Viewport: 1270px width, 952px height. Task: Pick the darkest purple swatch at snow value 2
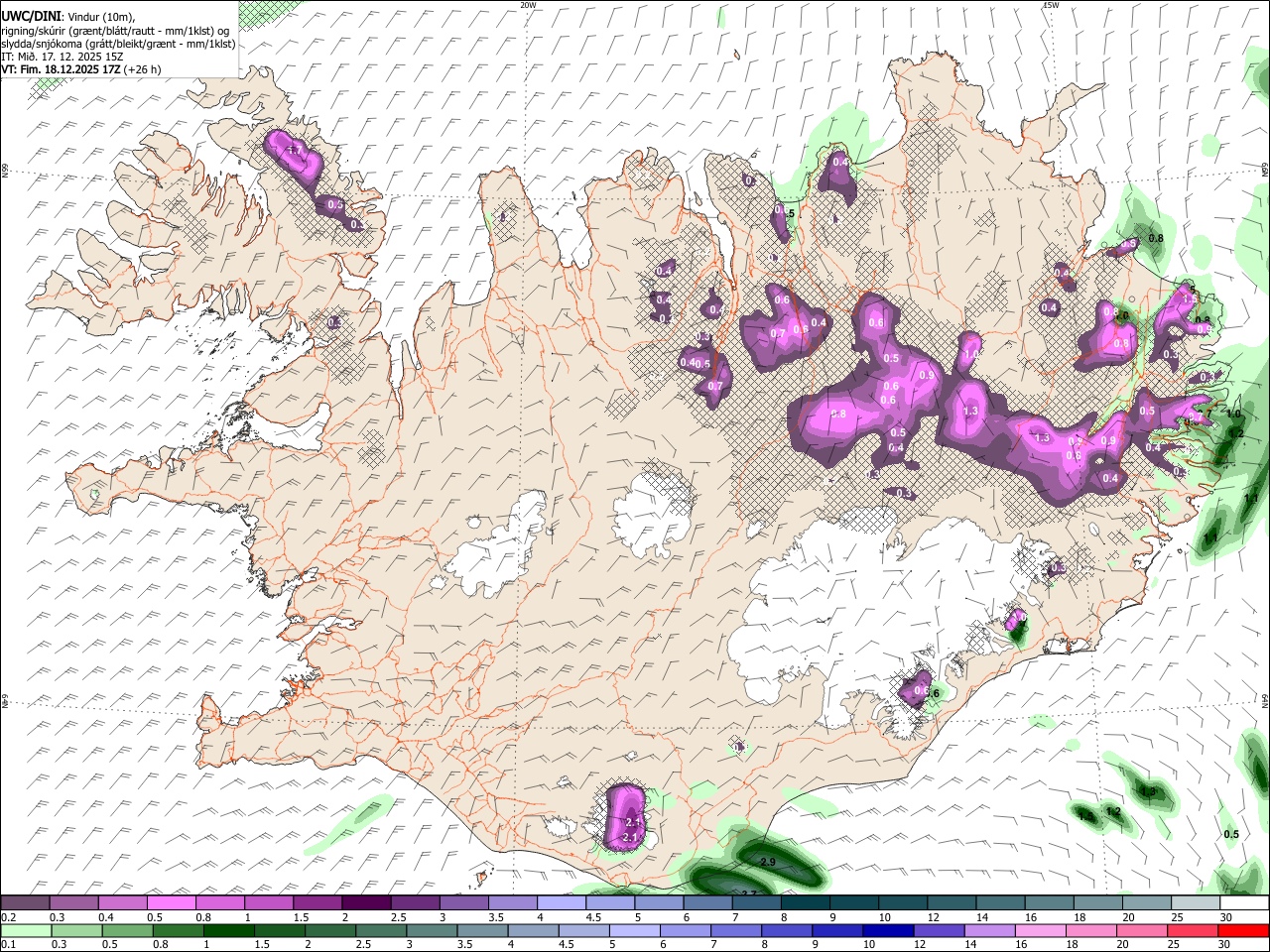367,902
